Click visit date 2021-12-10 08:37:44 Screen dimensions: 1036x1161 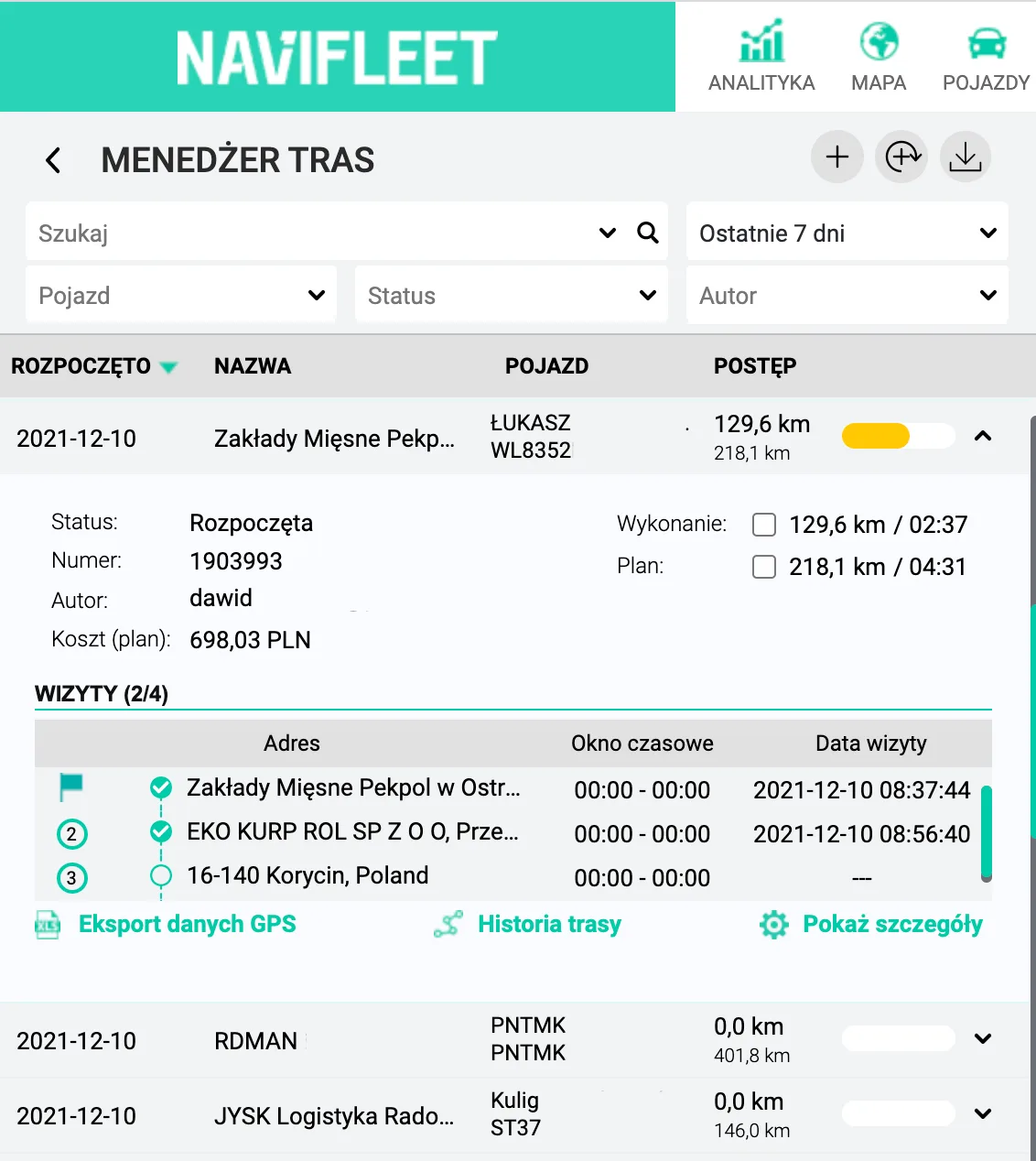pyautogui.click(x=861, y=790)
